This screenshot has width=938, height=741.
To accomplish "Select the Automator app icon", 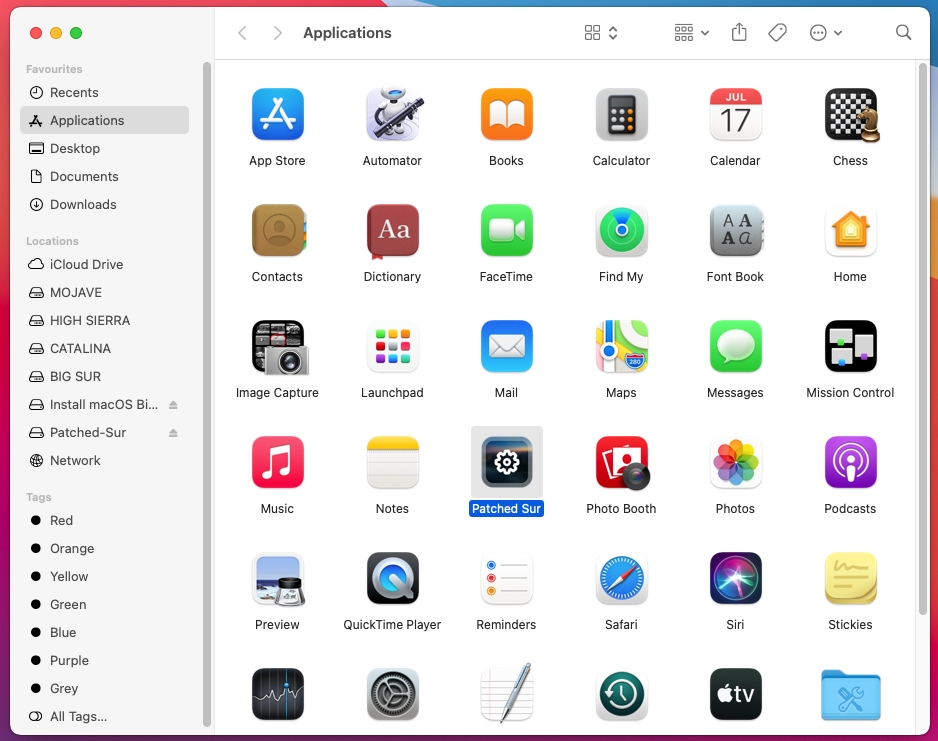I will tap(392, 112).
